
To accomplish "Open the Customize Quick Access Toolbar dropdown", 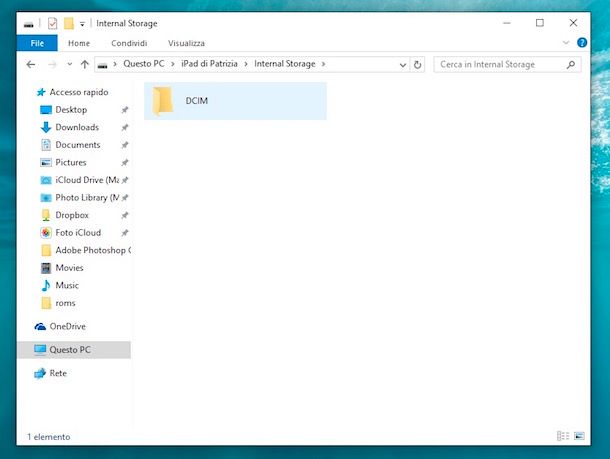I will (x=82, y=23).
